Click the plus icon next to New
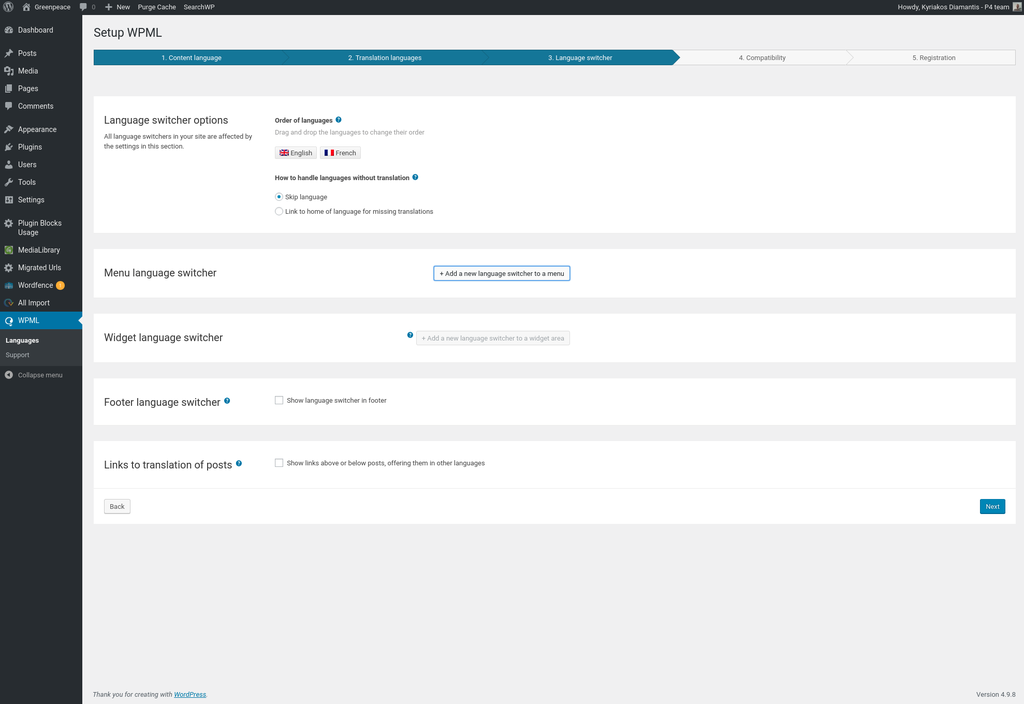Screen dimensions: 1024x704 [x=108, y=7]
